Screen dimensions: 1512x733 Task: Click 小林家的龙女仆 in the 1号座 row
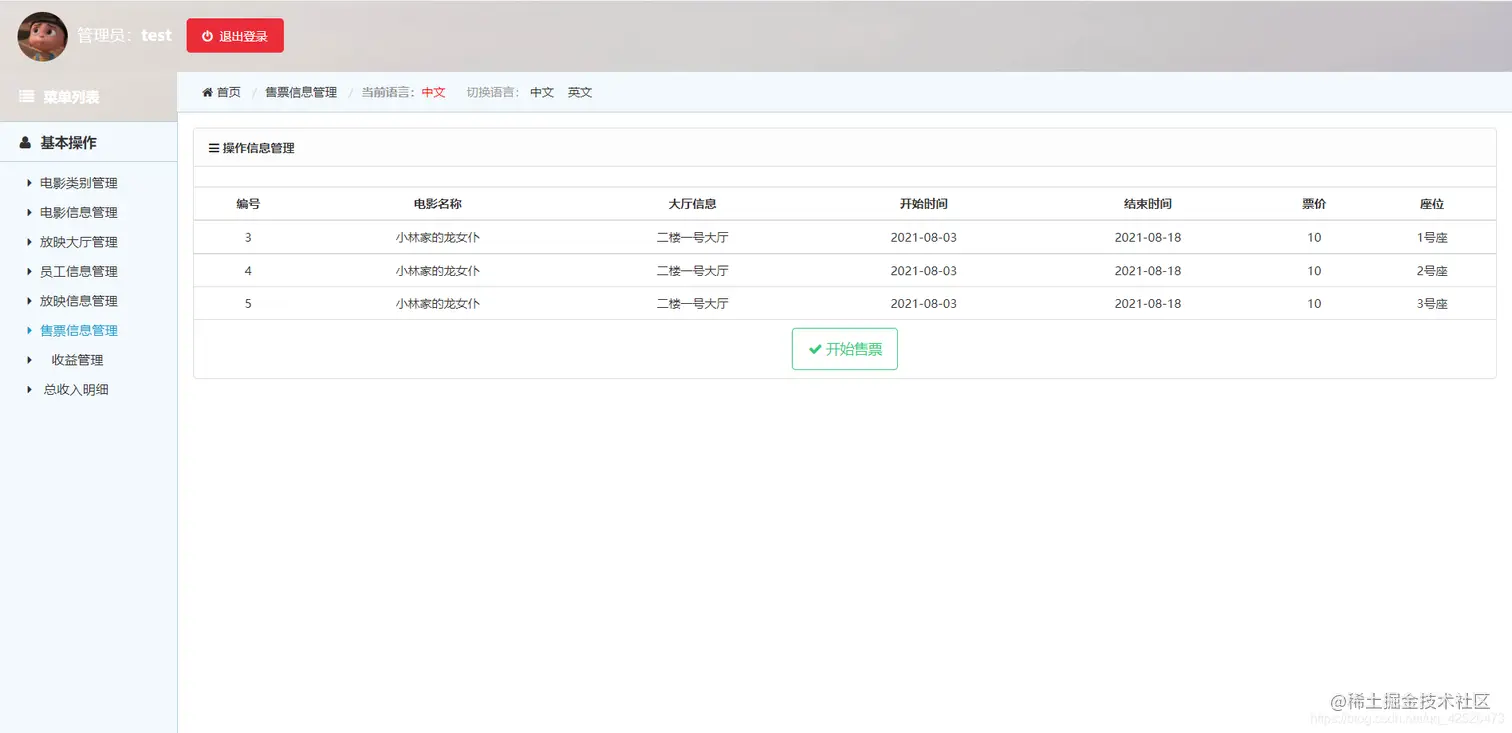[438, 238]
